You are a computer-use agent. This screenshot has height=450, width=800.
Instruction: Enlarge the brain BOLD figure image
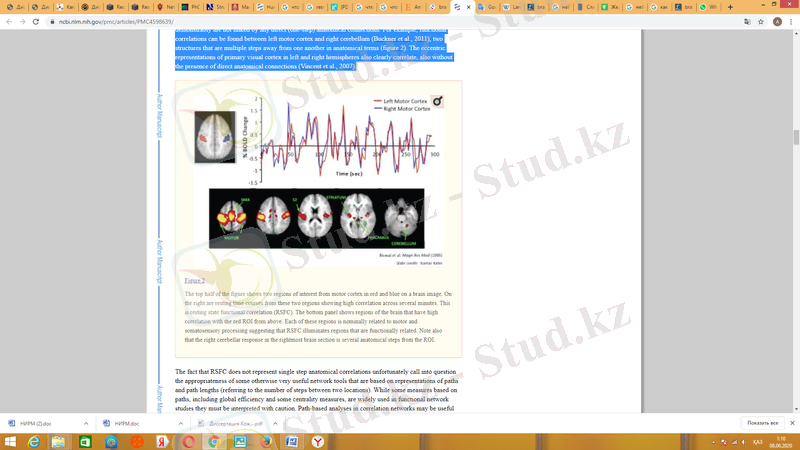[318, 172]
